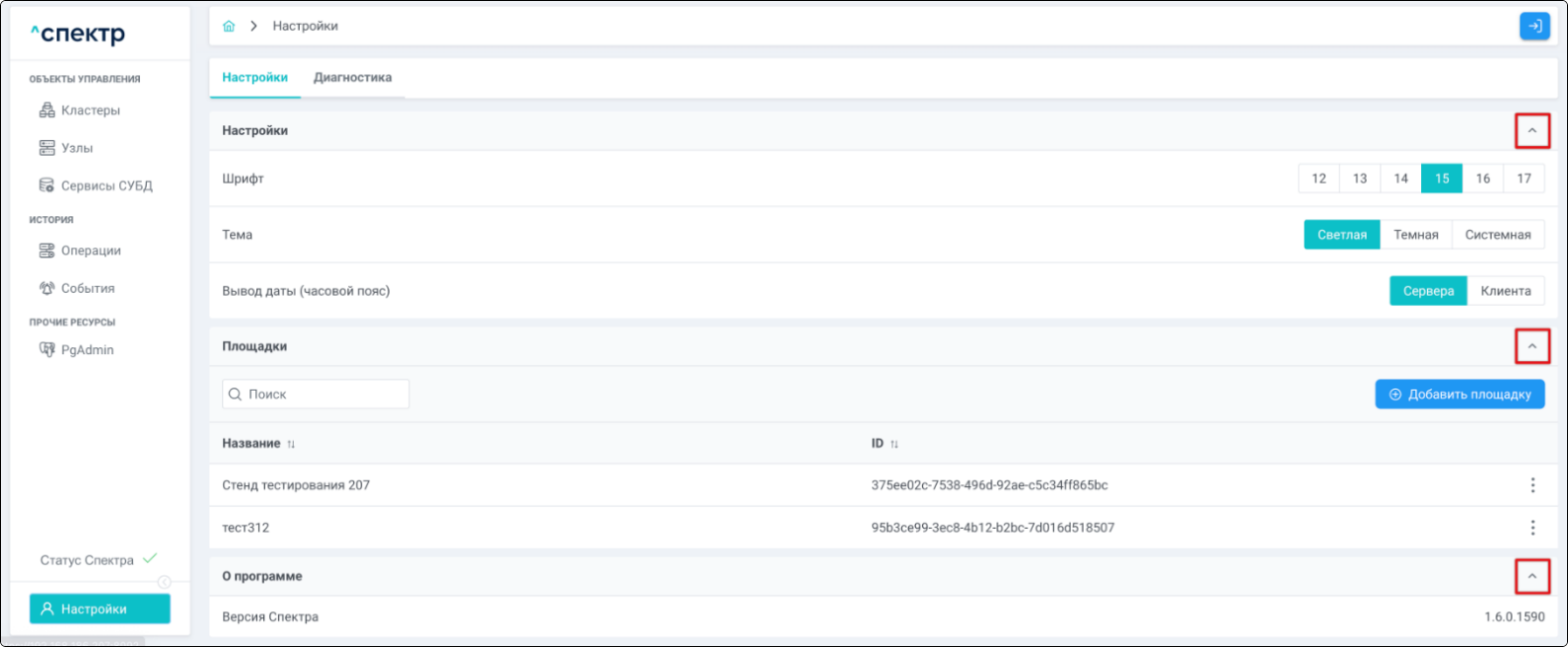Viewport: 1568px width, 647px height.
Task: Collapse the Площадки section
Action: point(1531,346)
